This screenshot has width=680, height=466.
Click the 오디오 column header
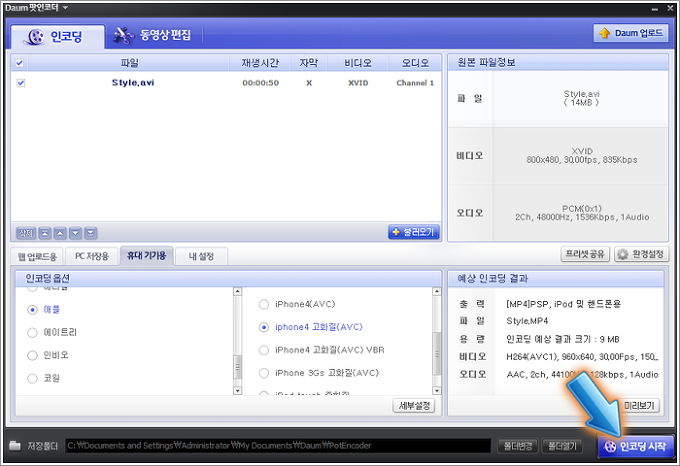click(x=415, y=63)
